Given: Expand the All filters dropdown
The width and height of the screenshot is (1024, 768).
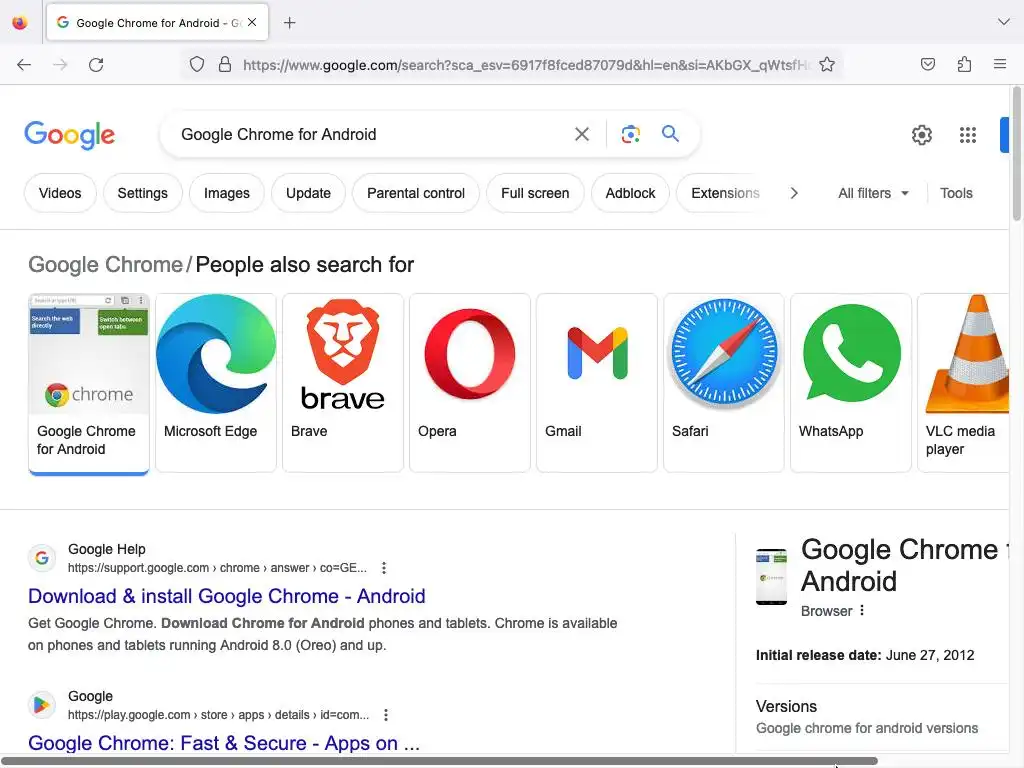Looking at the screenshot, I should tap(873, 193).
